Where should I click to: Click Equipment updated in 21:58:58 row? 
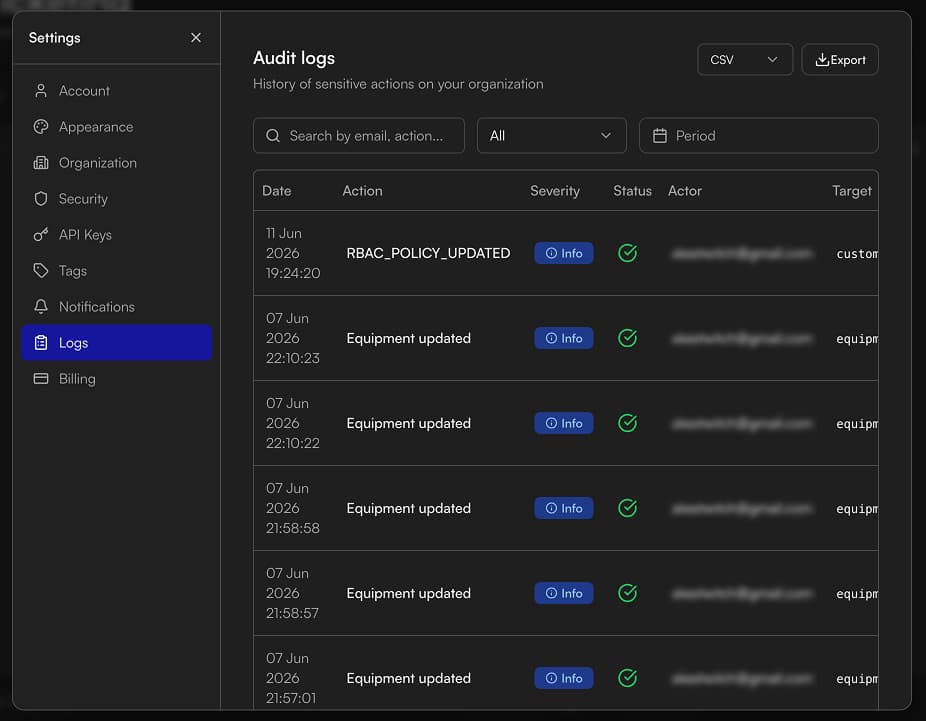coord(409,508)
